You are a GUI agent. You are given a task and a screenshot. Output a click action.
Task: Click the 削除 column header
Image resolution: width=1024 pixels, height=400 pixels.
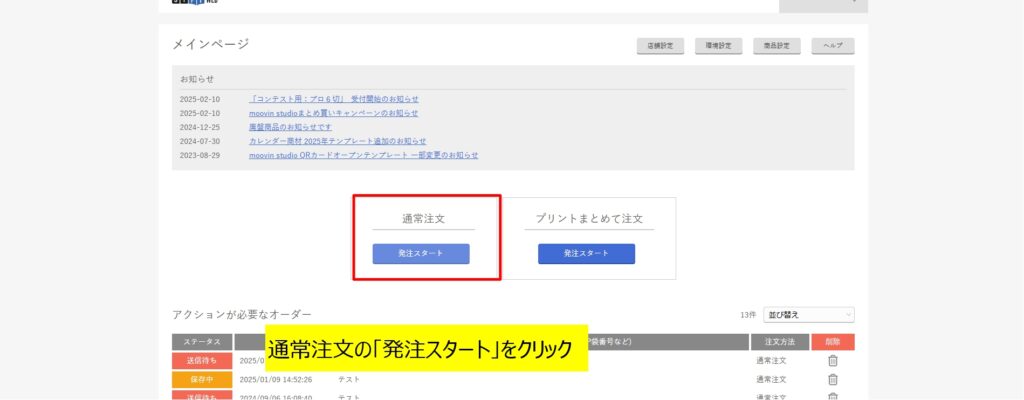(x=833, y=342)
